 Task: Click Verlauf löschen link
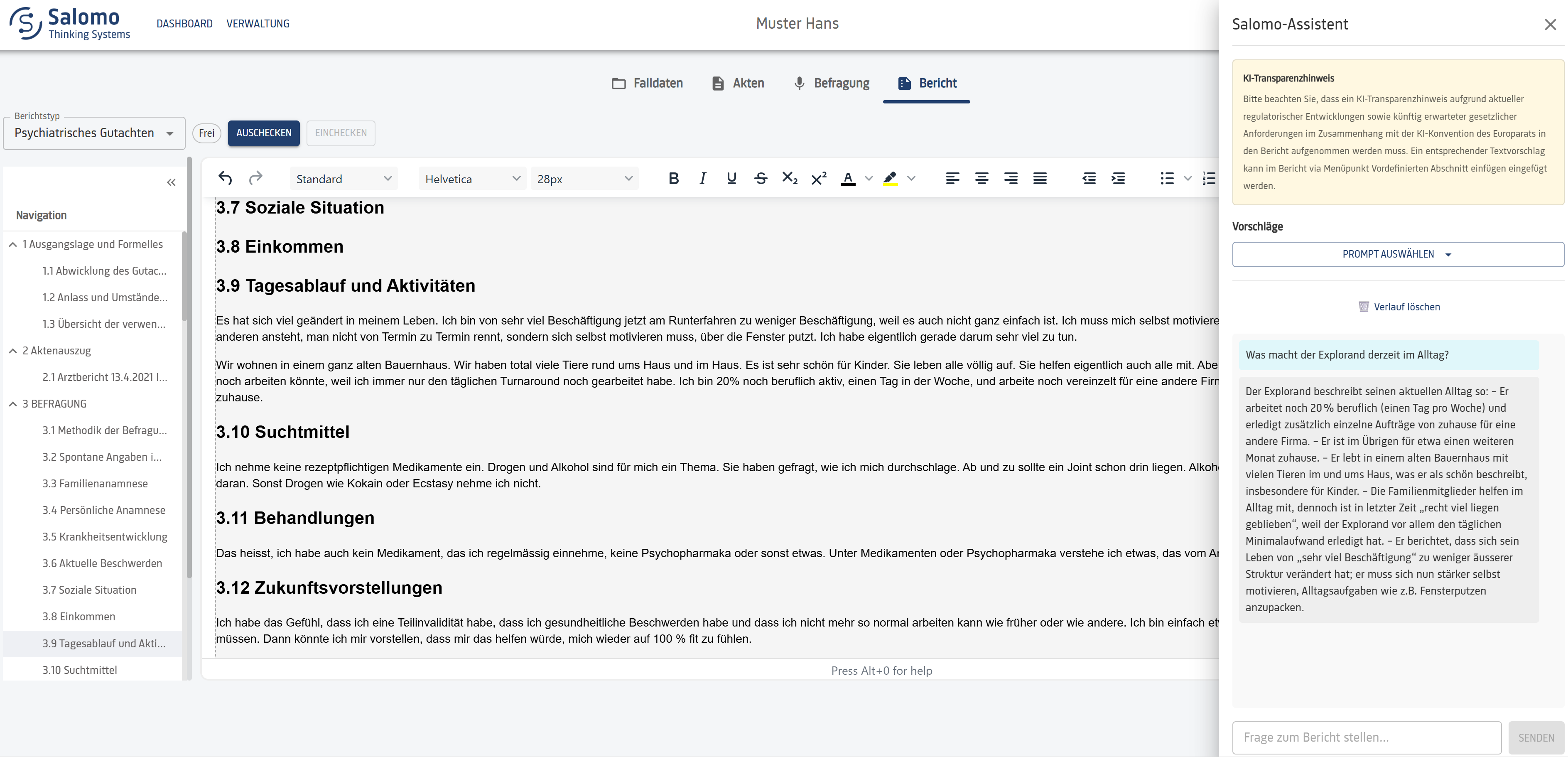point(1399,307)
